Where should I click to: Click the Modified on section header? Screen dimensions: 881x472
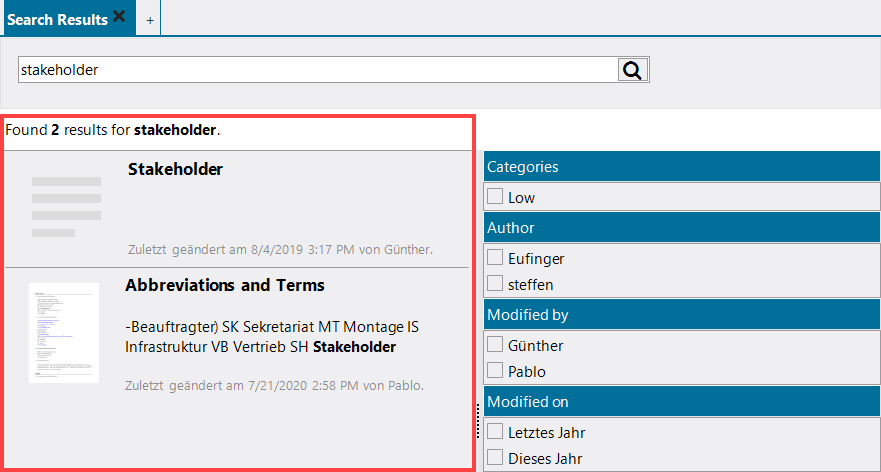[680, 402]
